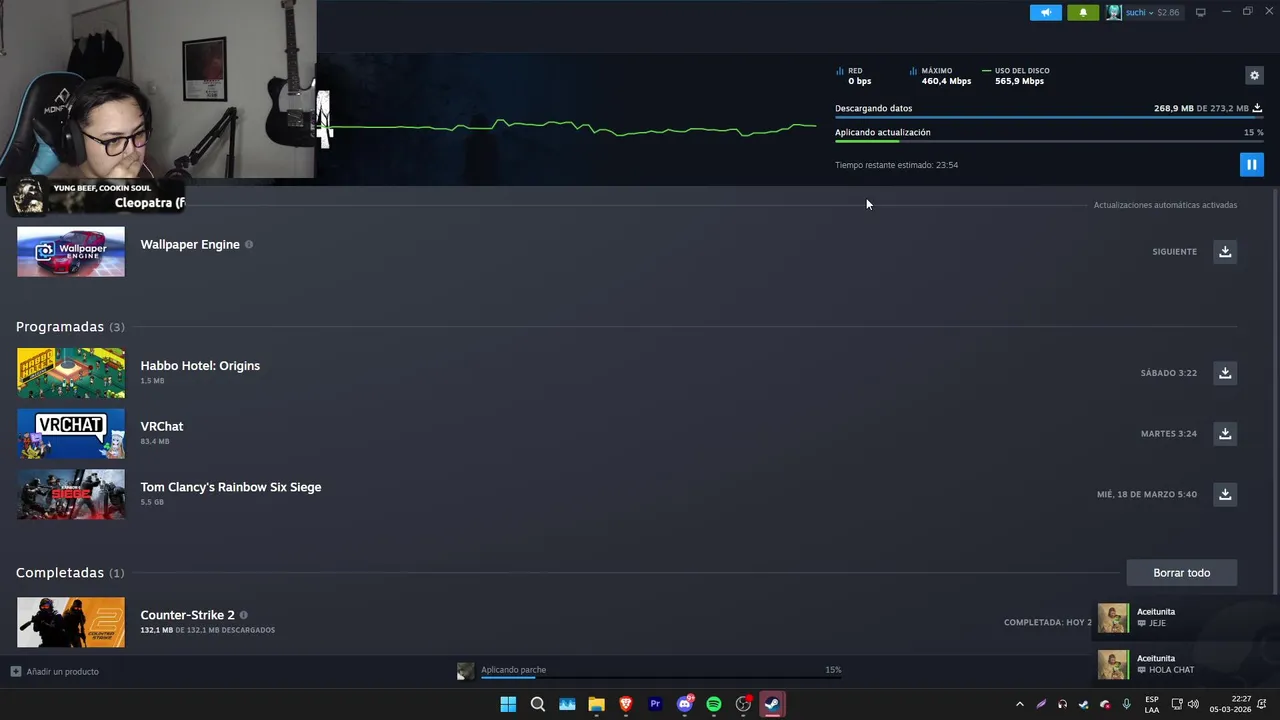
Task: Open Spotify from taskbar
Action: pyautogui.click(x=714, y=704)
